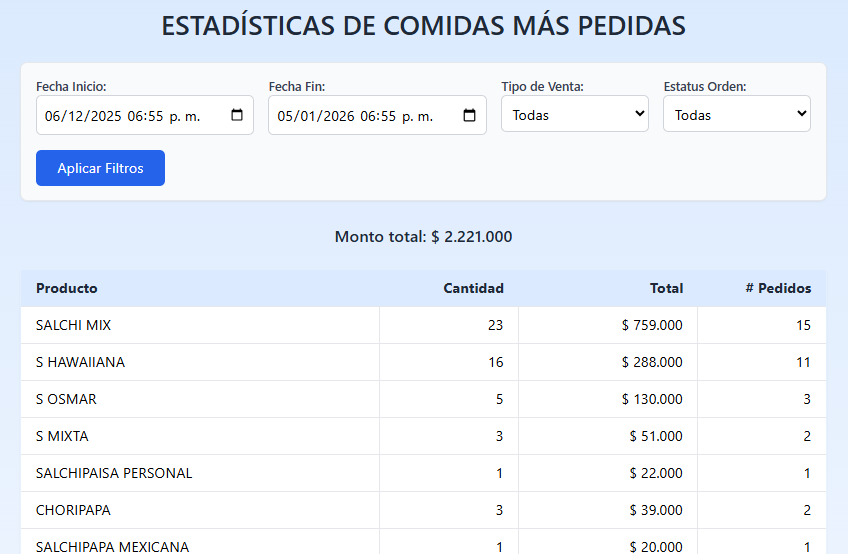Image resolution: width=848 pixels, height=554 pixels.
Task: Click the $ 759.000 total cell
Action: [652, 325]
